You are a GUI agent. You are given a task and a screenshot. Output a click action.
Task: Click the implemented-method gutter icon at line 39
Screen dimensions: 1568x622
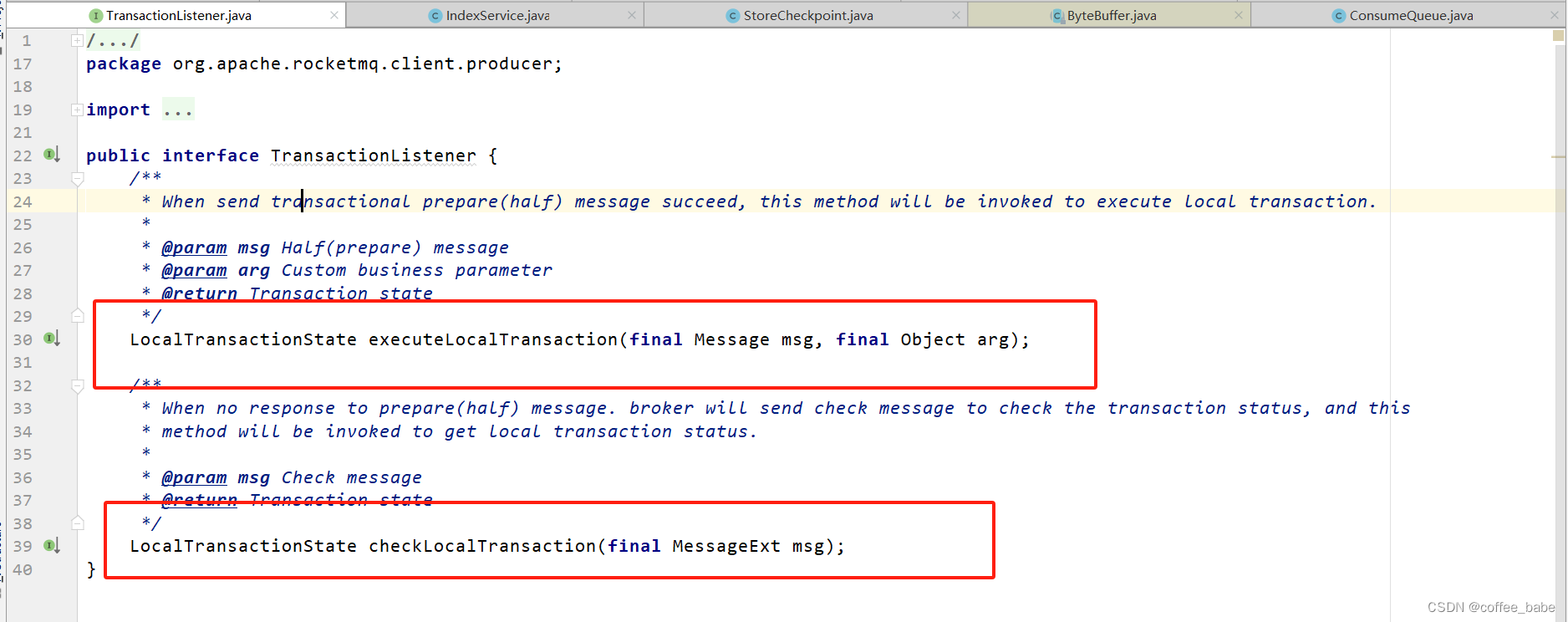[52, 546]
